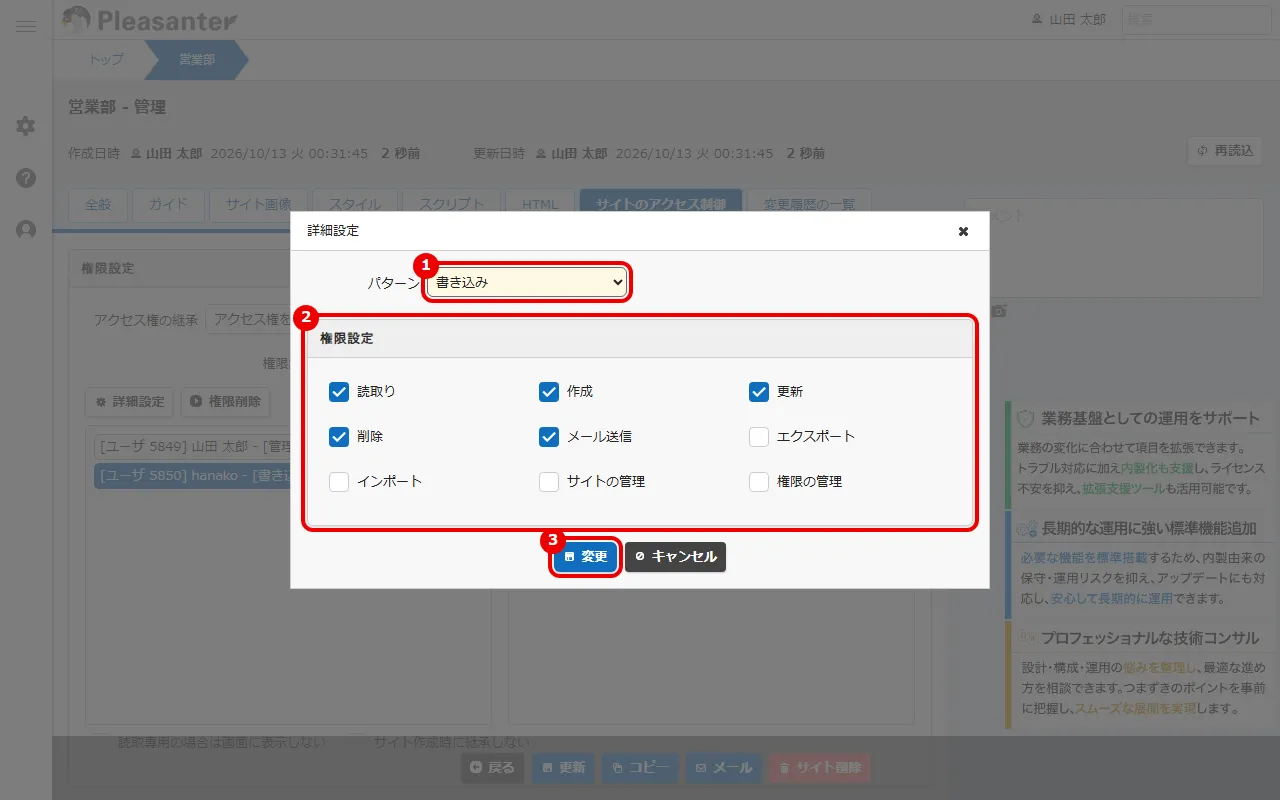Enable the インポート permission checkbox
Viewport: 1280px width, 800px height.
click(x=339, y=482)
